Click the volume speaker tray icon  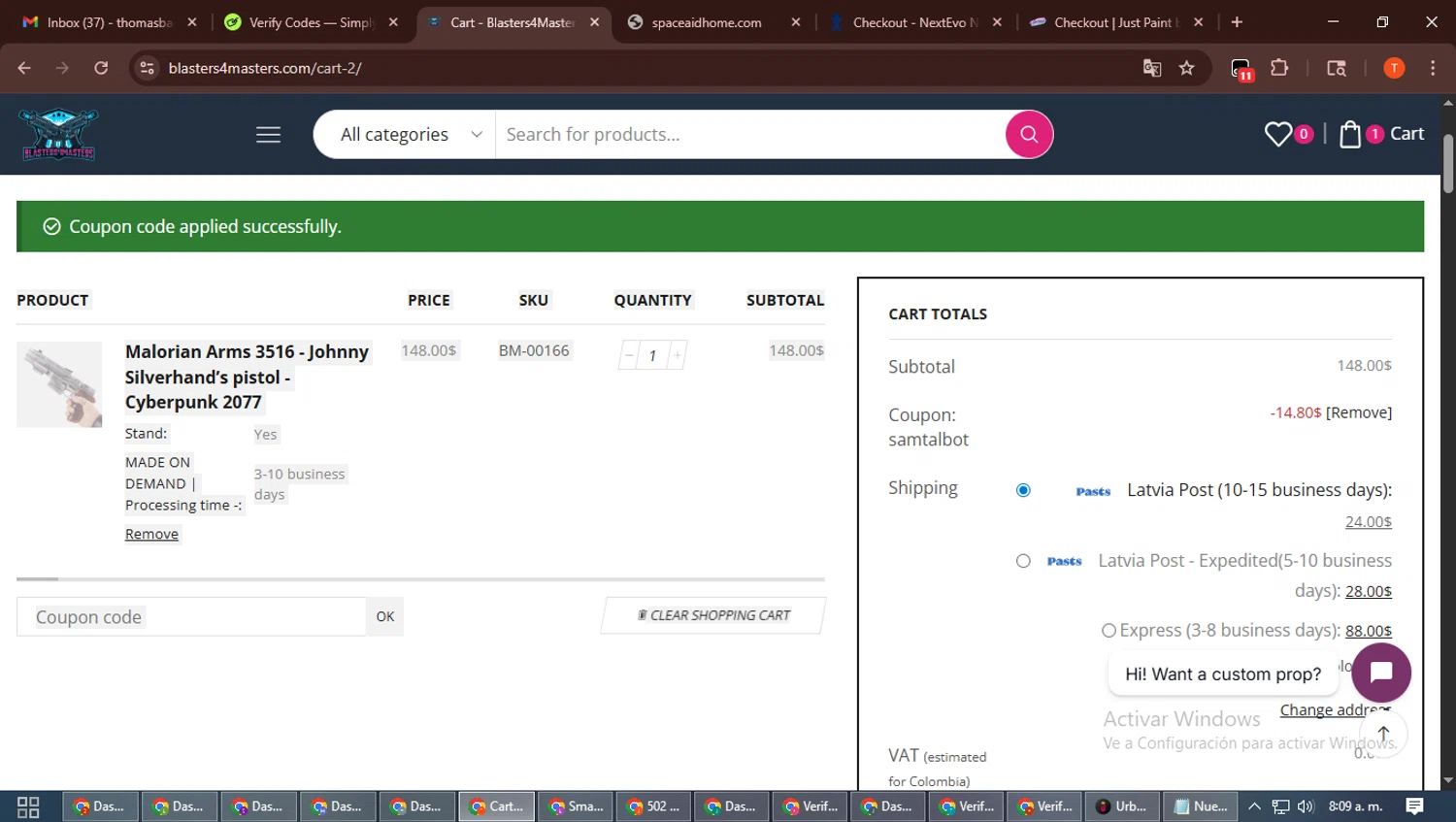pyautogui.click(x=1306, y=806)
